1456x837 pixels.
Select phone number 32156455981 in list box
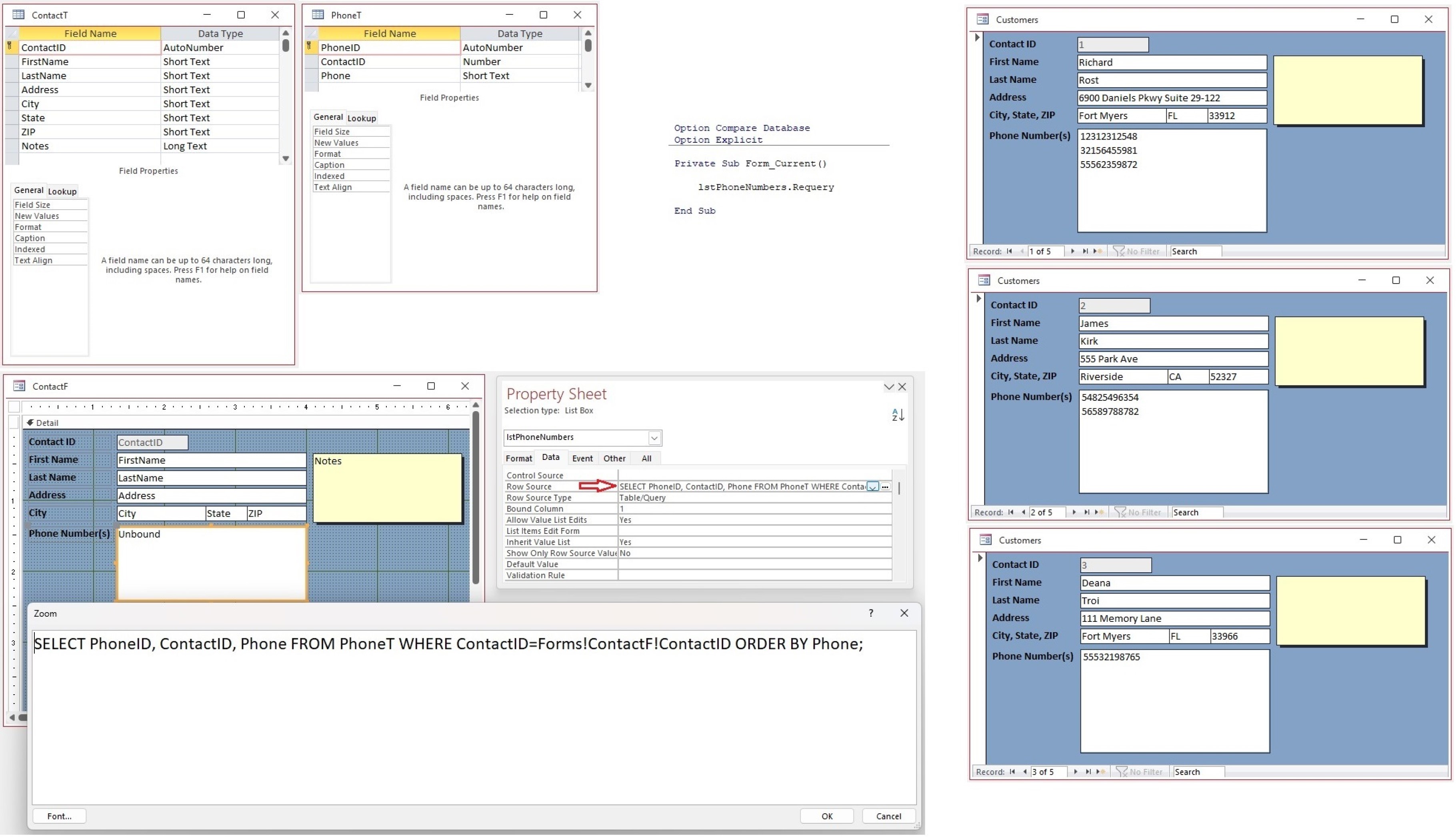[x=1108, y=151]
